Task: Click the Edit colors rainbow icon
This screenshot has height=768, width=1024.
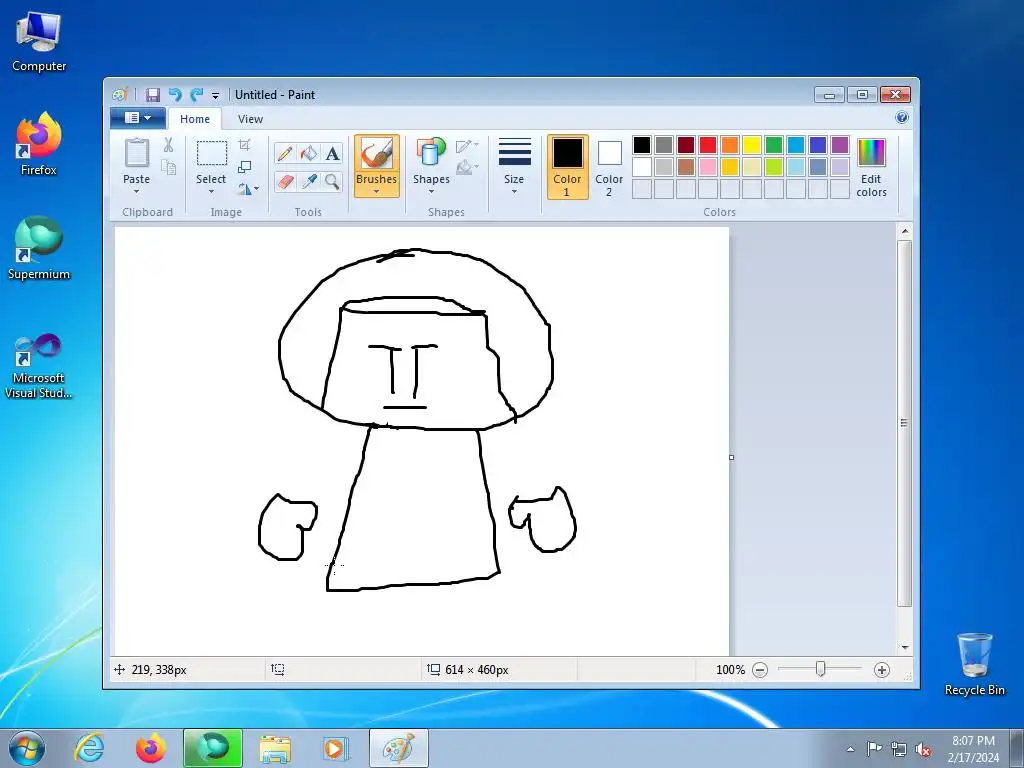Action: pyautogui.click(x=871, y=152)
